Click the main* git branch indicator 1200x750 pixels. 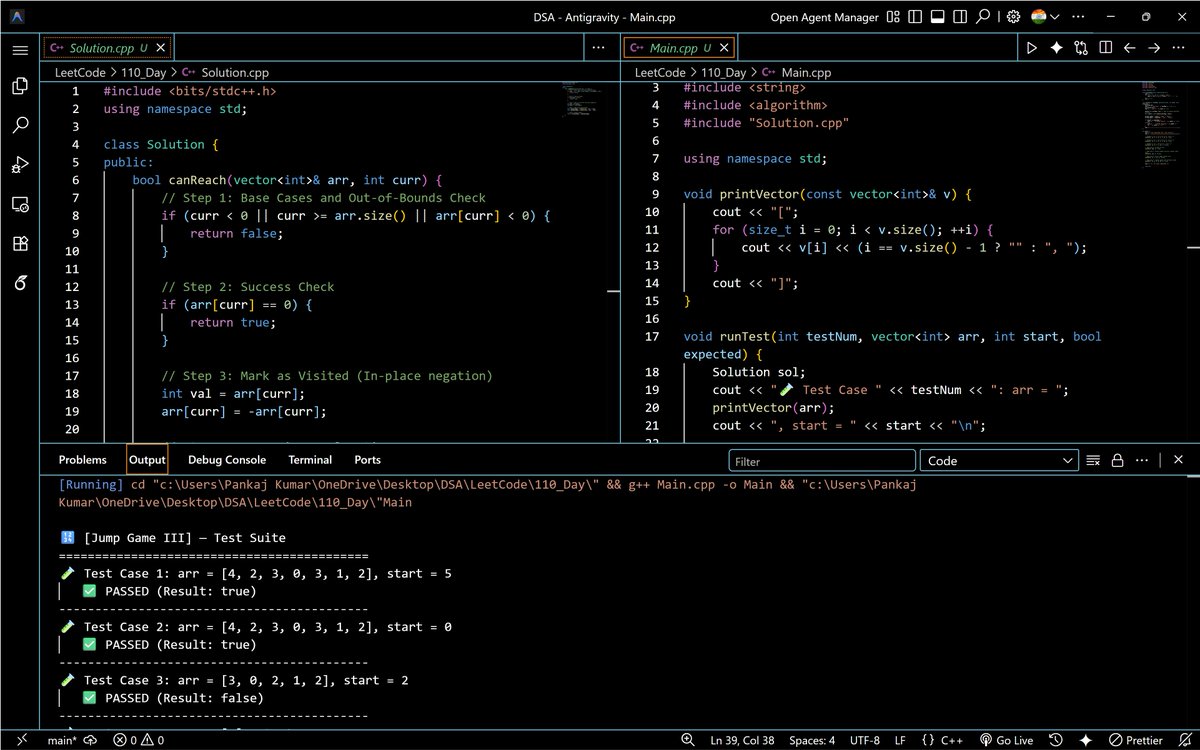tap(60, 740)
